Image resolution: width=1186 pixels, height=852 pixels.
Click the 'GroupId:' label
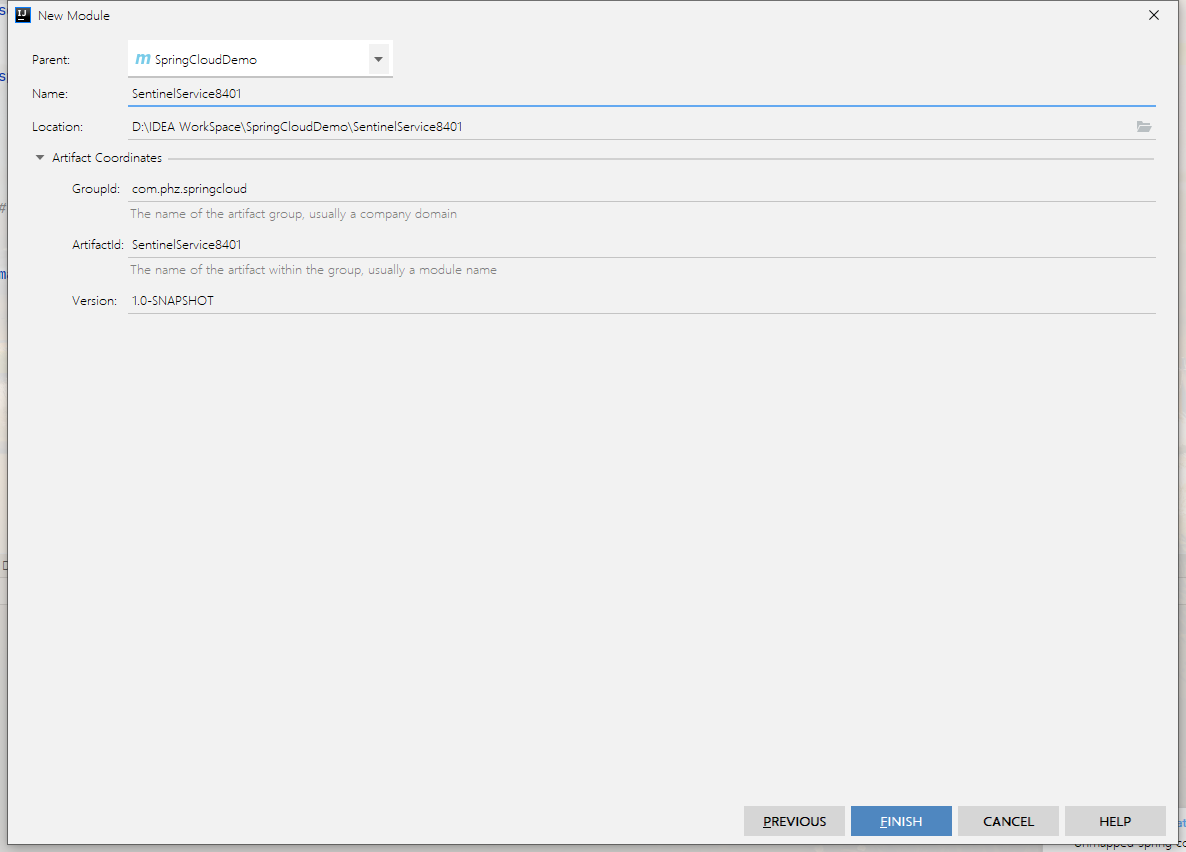click(96, 188)
